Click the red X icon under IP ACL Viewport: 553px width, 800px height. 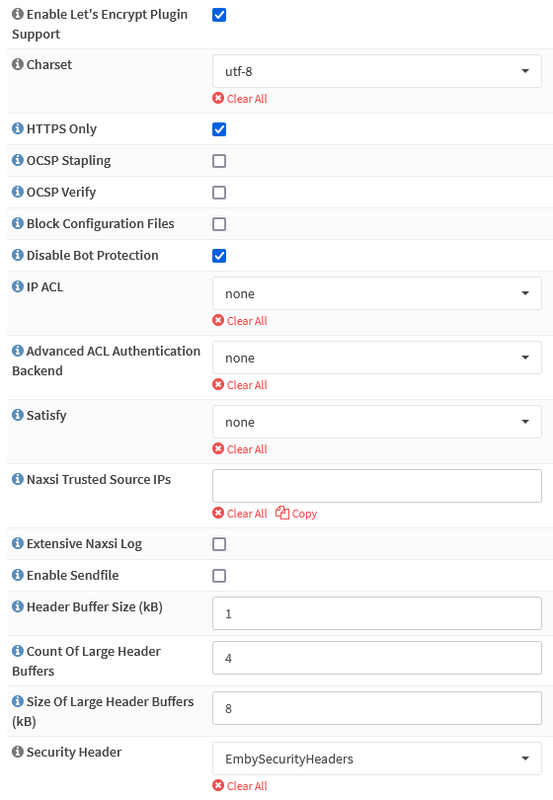218,320
